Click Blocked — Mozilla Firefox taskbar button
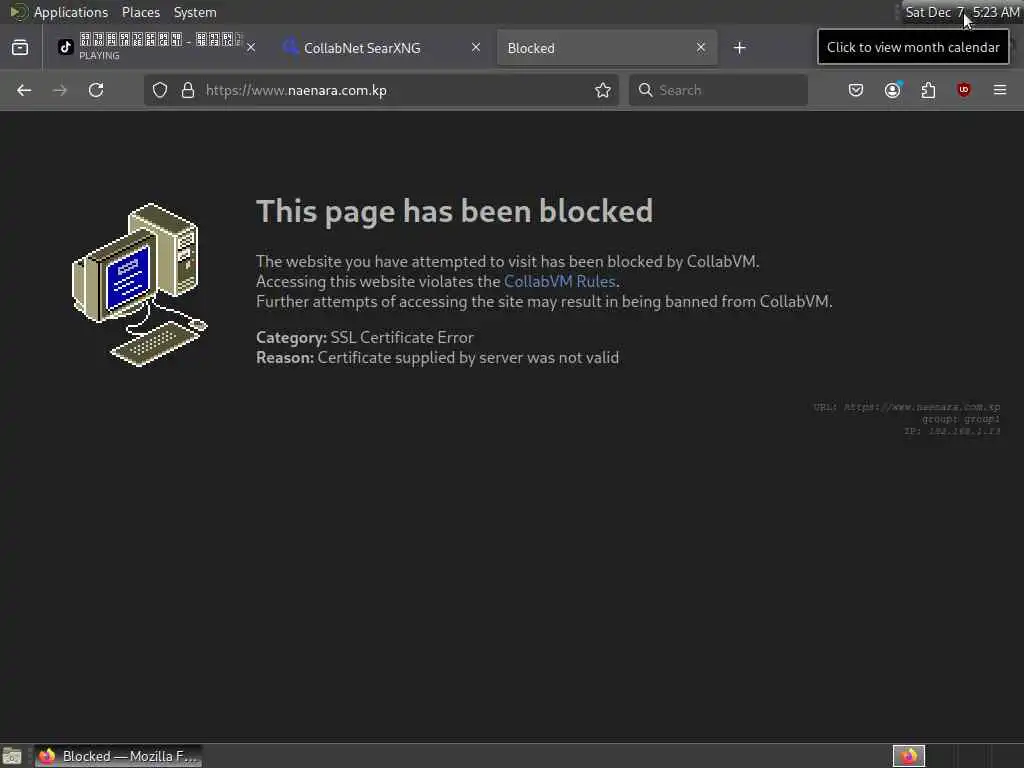Image resolution: width=1024 pixels, height=768 pixels. pos(118,756)
